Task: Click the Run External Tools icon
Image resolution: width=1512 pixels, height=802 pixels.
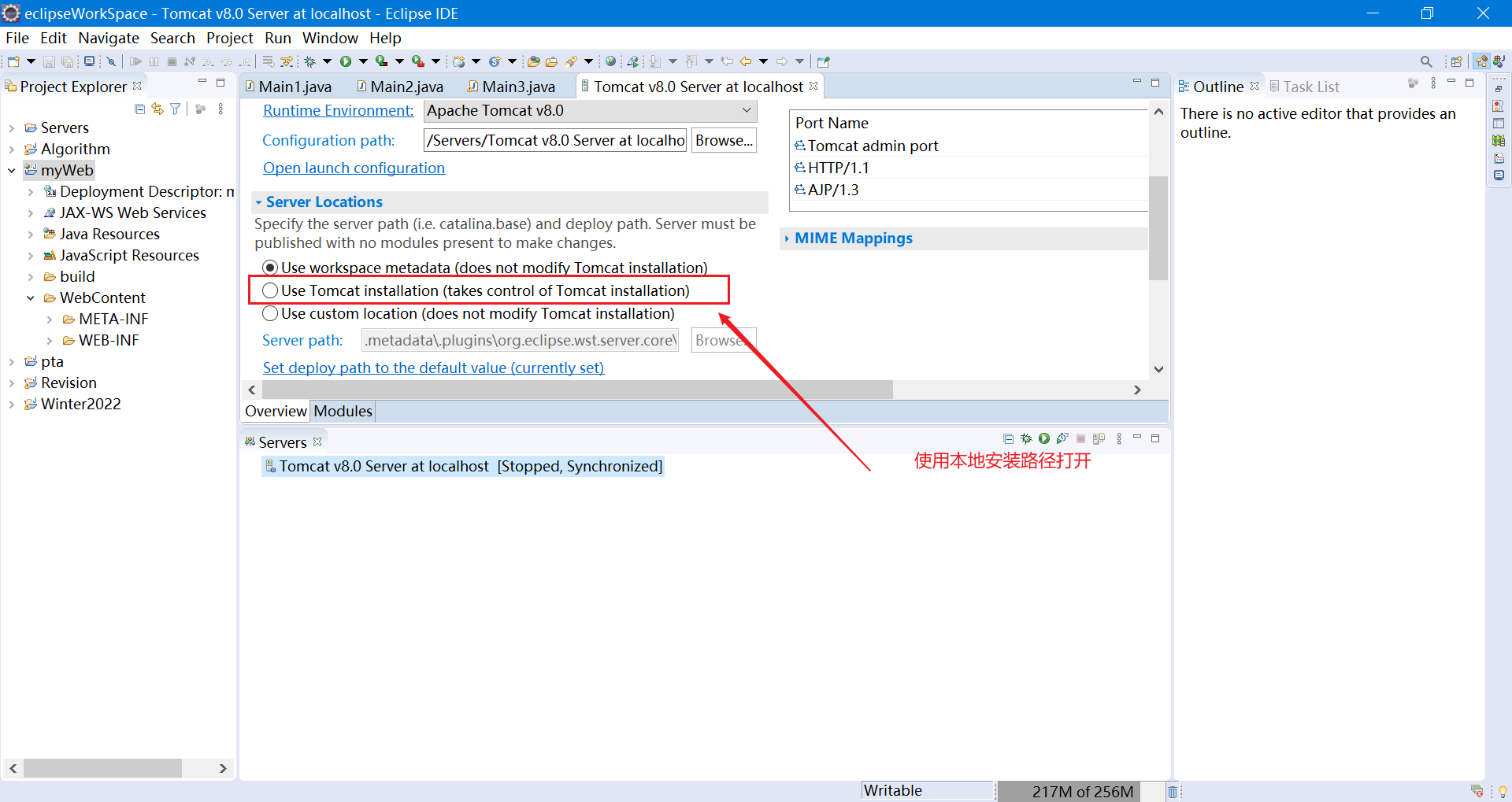Action: [418, 61]
